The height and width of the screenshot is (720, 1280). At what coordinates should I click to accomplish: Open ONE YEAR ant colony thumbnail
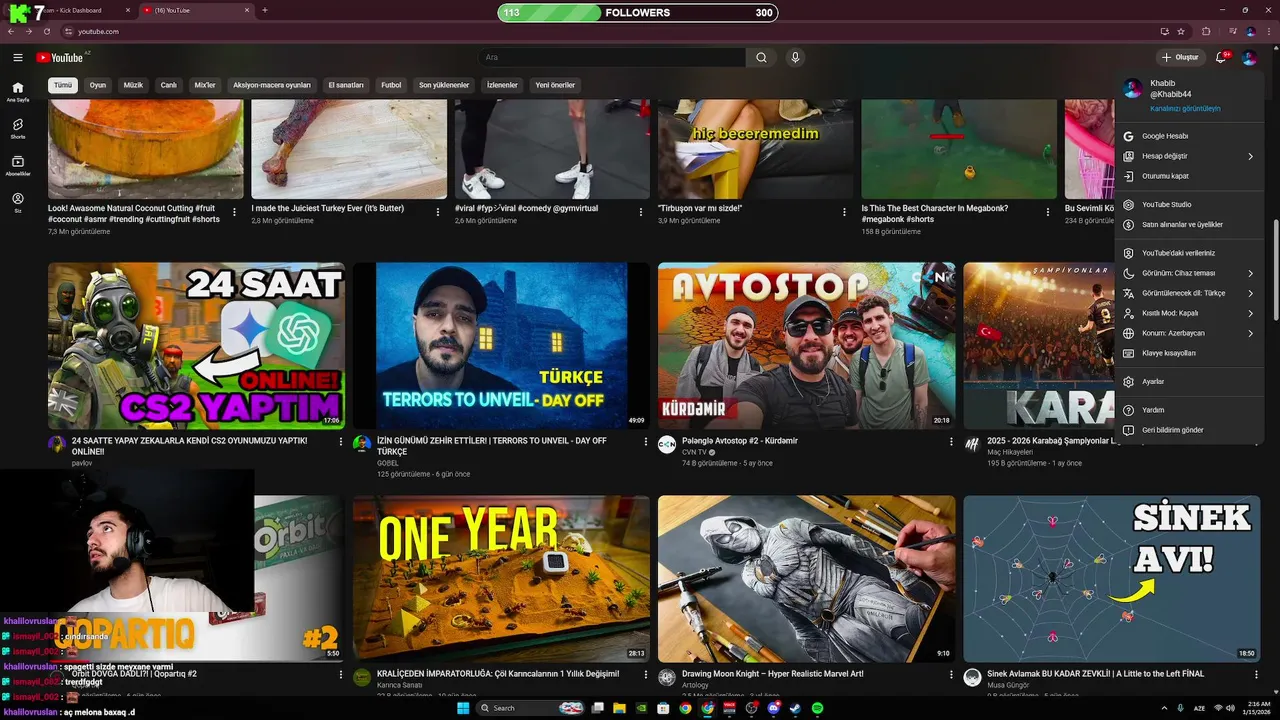(501, 579)
